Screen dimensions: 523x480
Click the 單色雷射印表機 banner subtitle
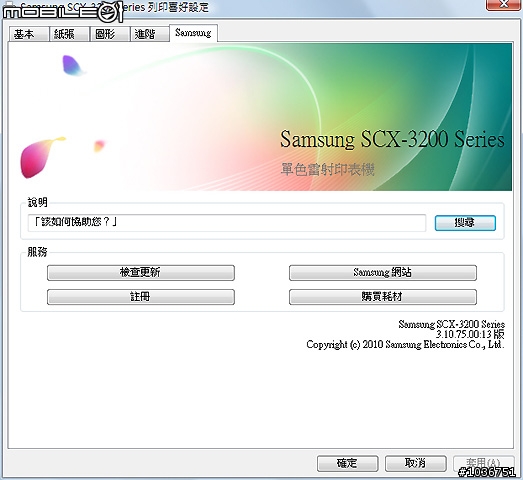328,169
